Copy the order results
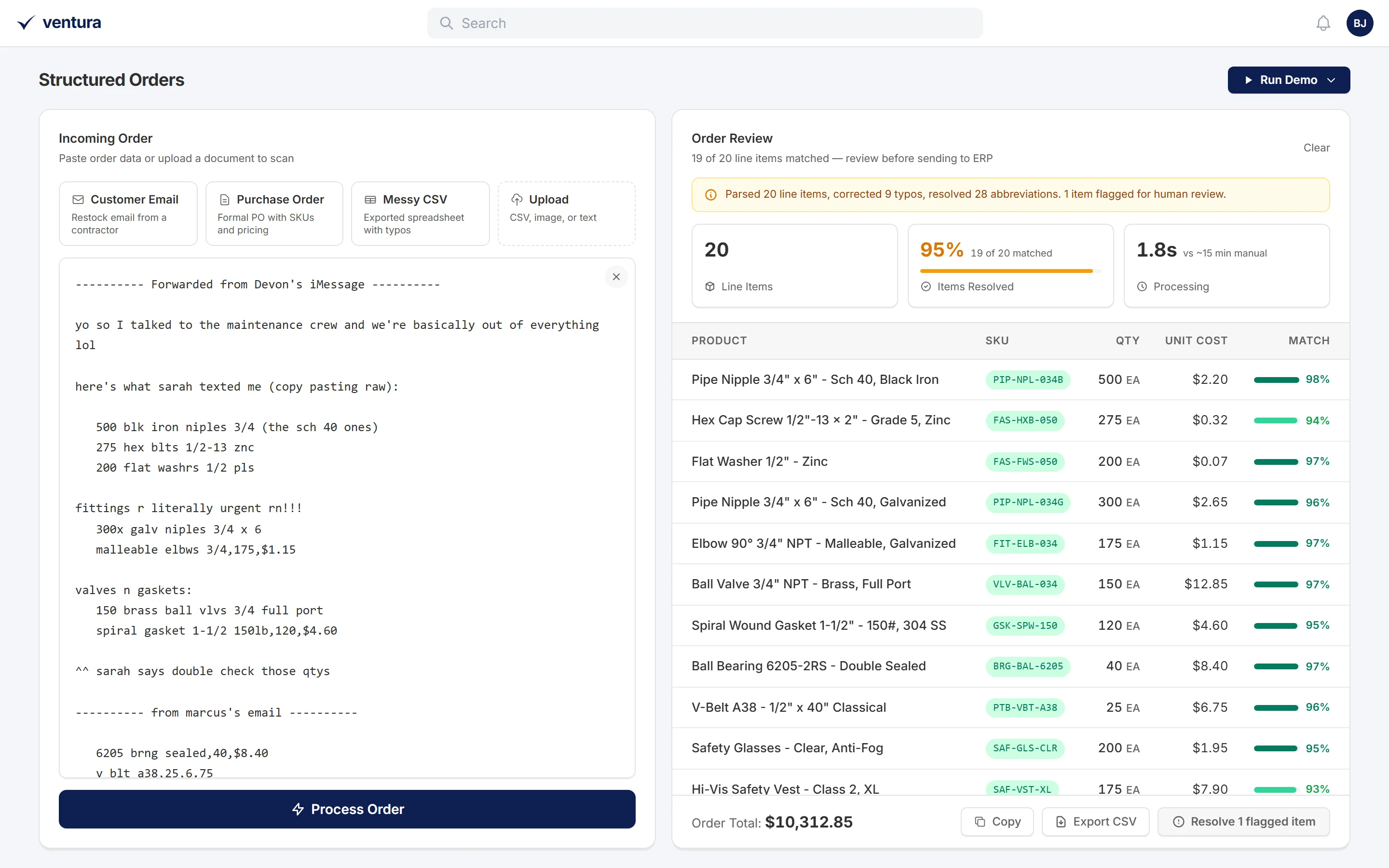1389x868 pixels. click(997, 822)
